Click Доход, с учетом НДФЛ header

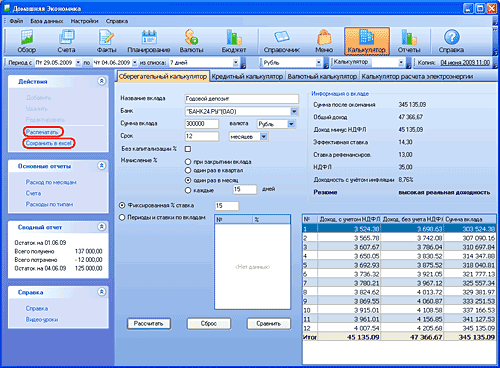349,219
